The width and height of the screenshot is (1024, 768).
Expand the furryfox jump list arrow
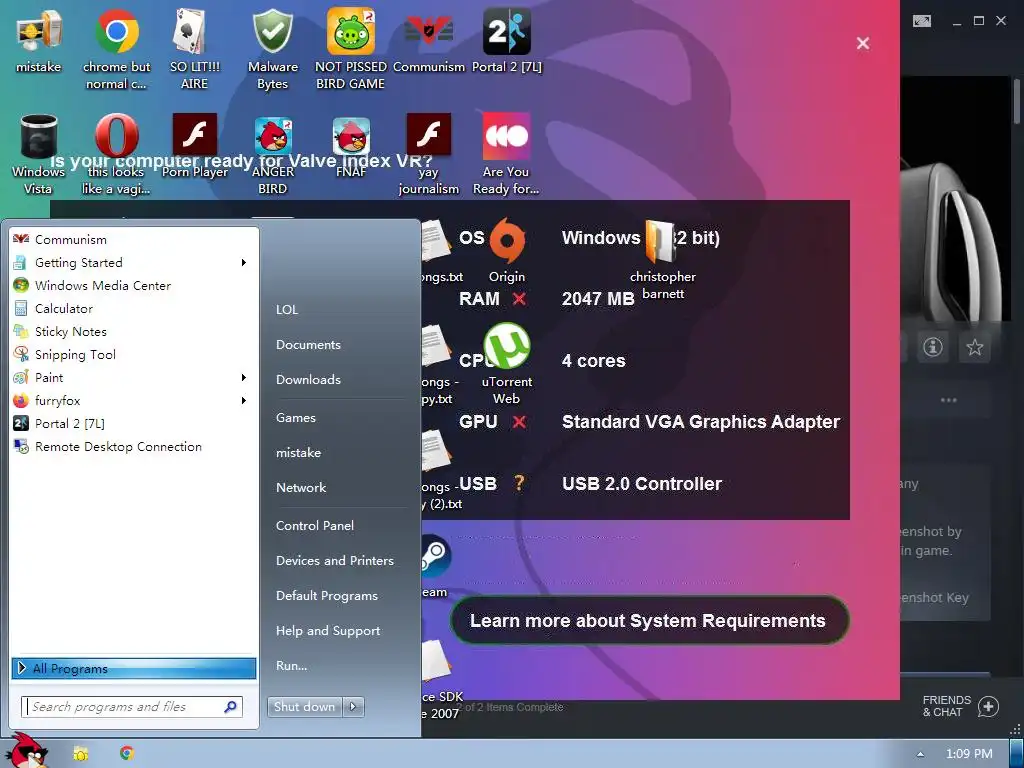pyautogui.click(x=244, y=400)
